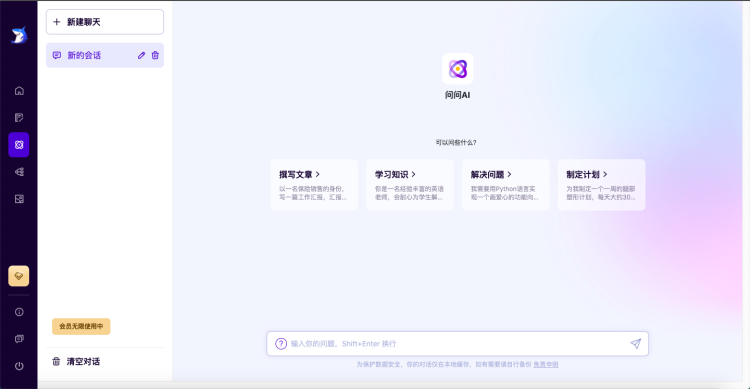Rename 新的会话 with the pencil icon

coord(141,56)
